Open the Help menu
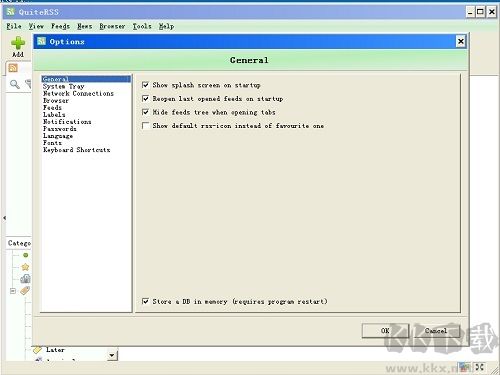Image resolution: width=500 pixels, height=375 pixels. point(166,26)
